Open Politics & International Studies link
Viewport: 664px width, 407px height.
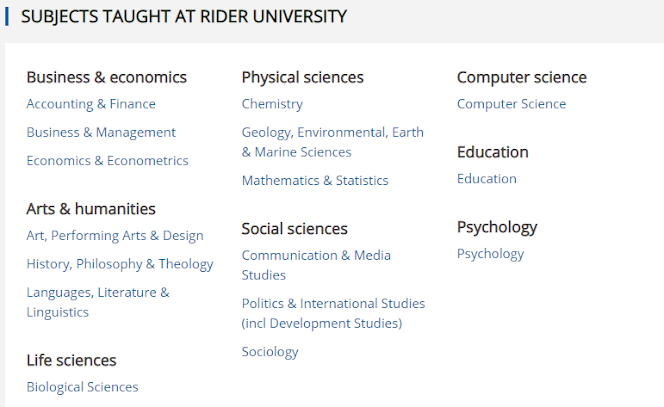333,313
